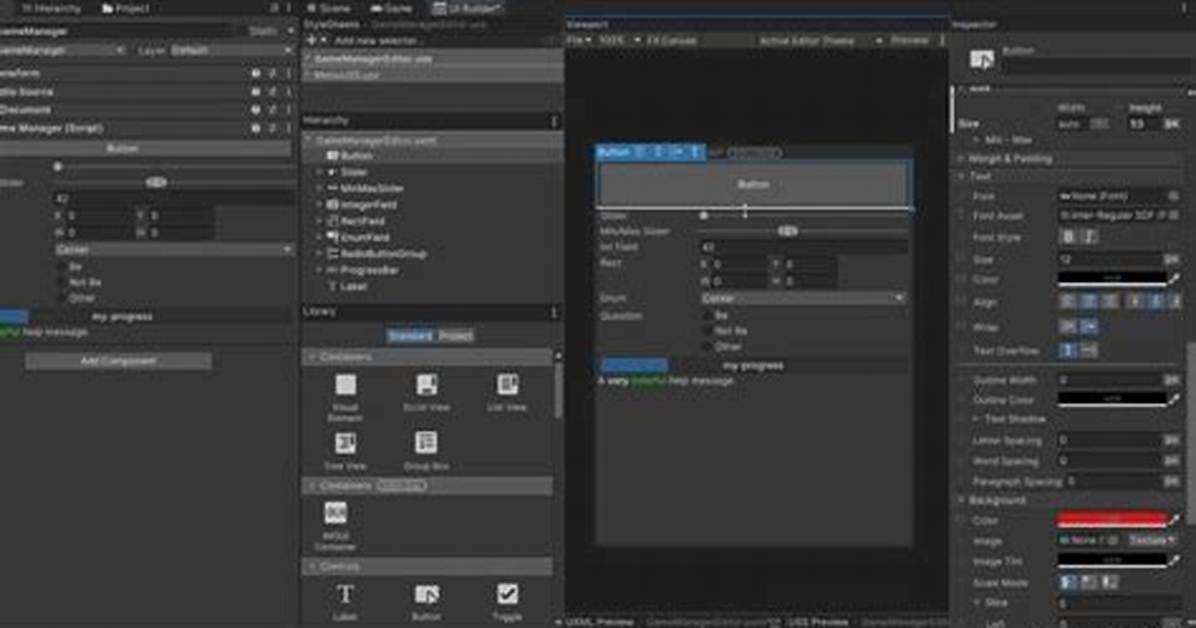
Task: Expand the Margin & Padding section
Action: 962,159
